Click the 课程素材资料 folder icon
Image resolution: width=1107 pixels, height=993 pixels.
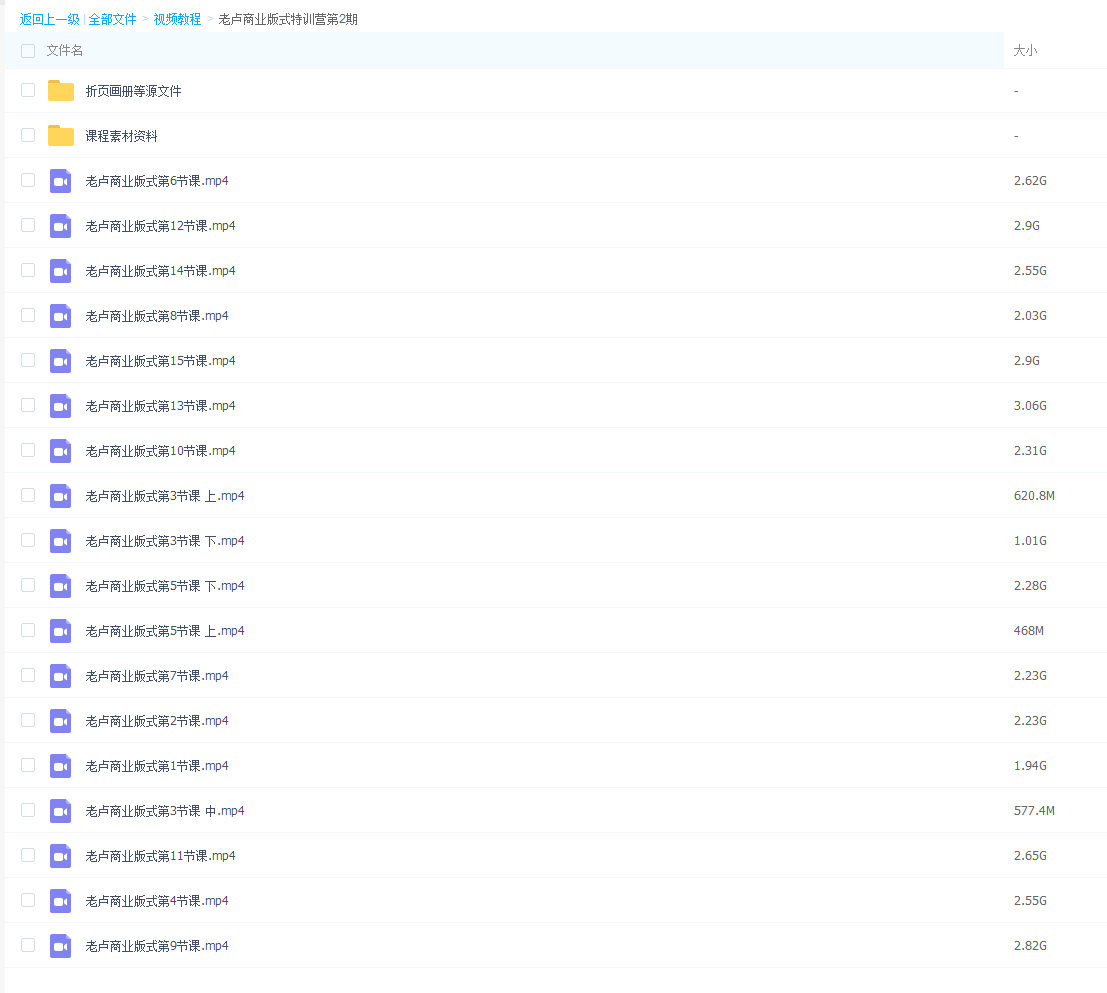click(x=61, y=136)
